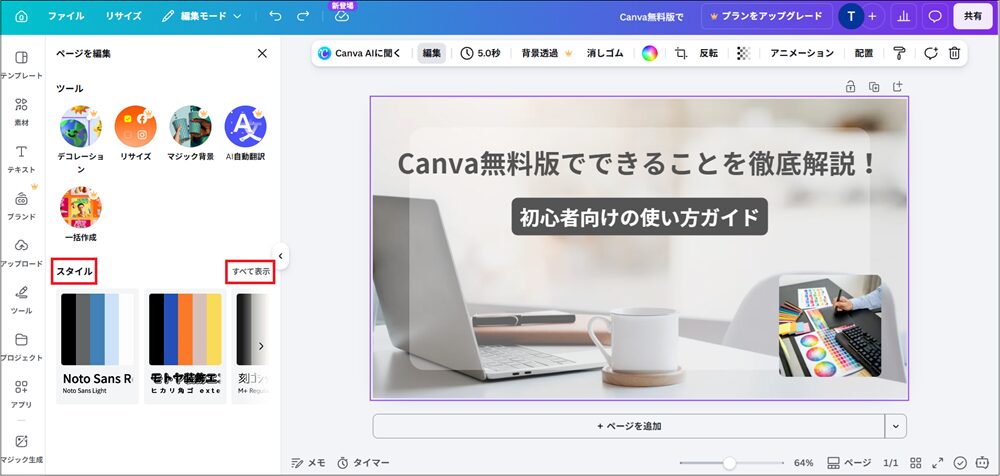1000x476 pixels.
Task: Open the テキスト sidebar tab
Action: pos(22,159)
